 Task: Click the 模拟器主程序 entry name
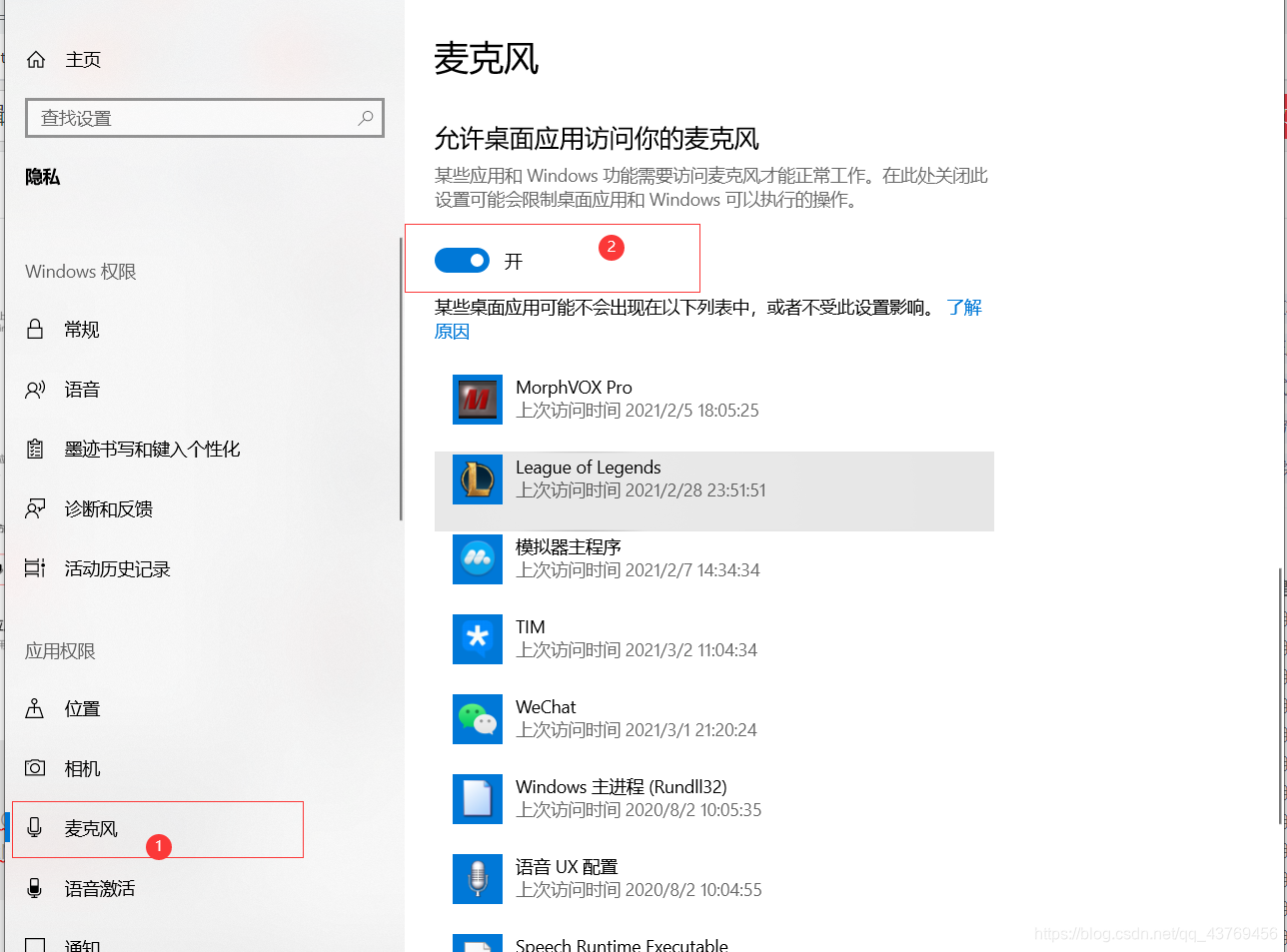(x=569, y=547)
